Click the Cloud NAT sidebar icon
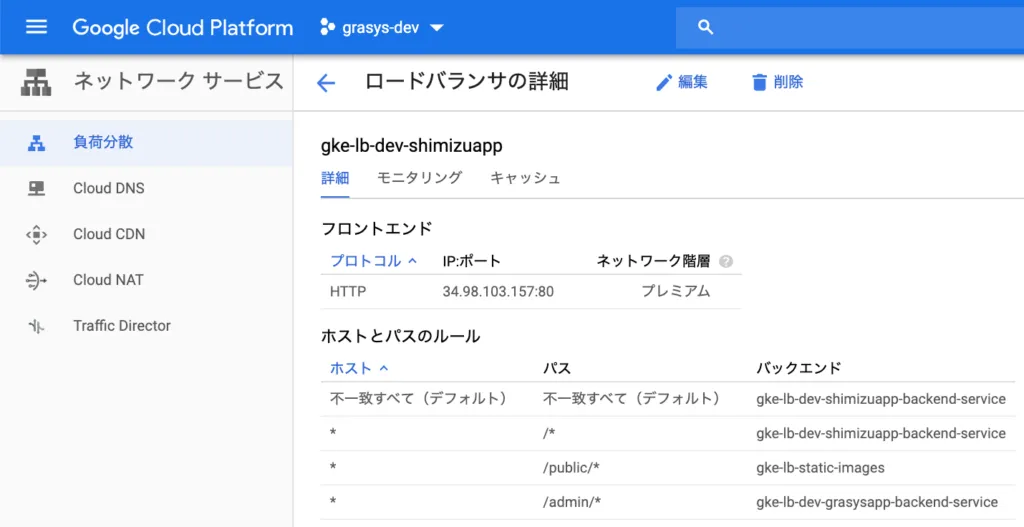This screenshot has width=1024, height=527. [37, 280]
